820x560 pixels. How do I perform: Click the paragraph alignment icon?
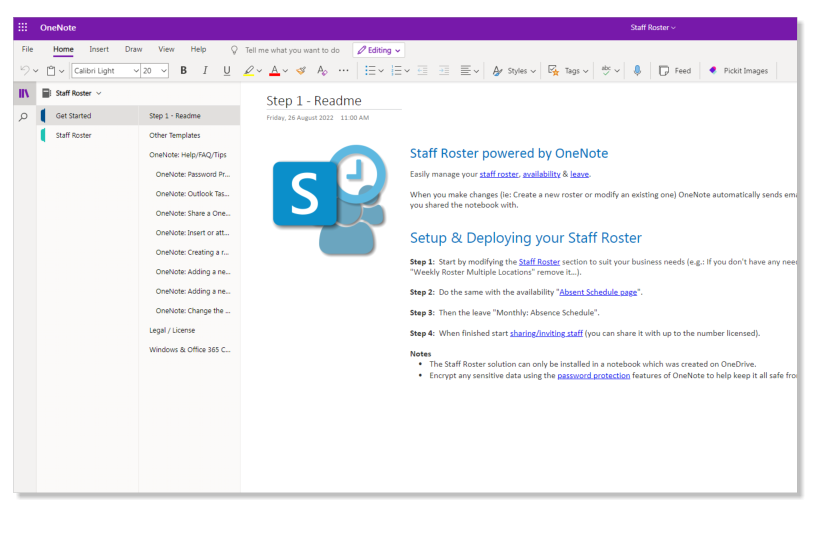465,71
